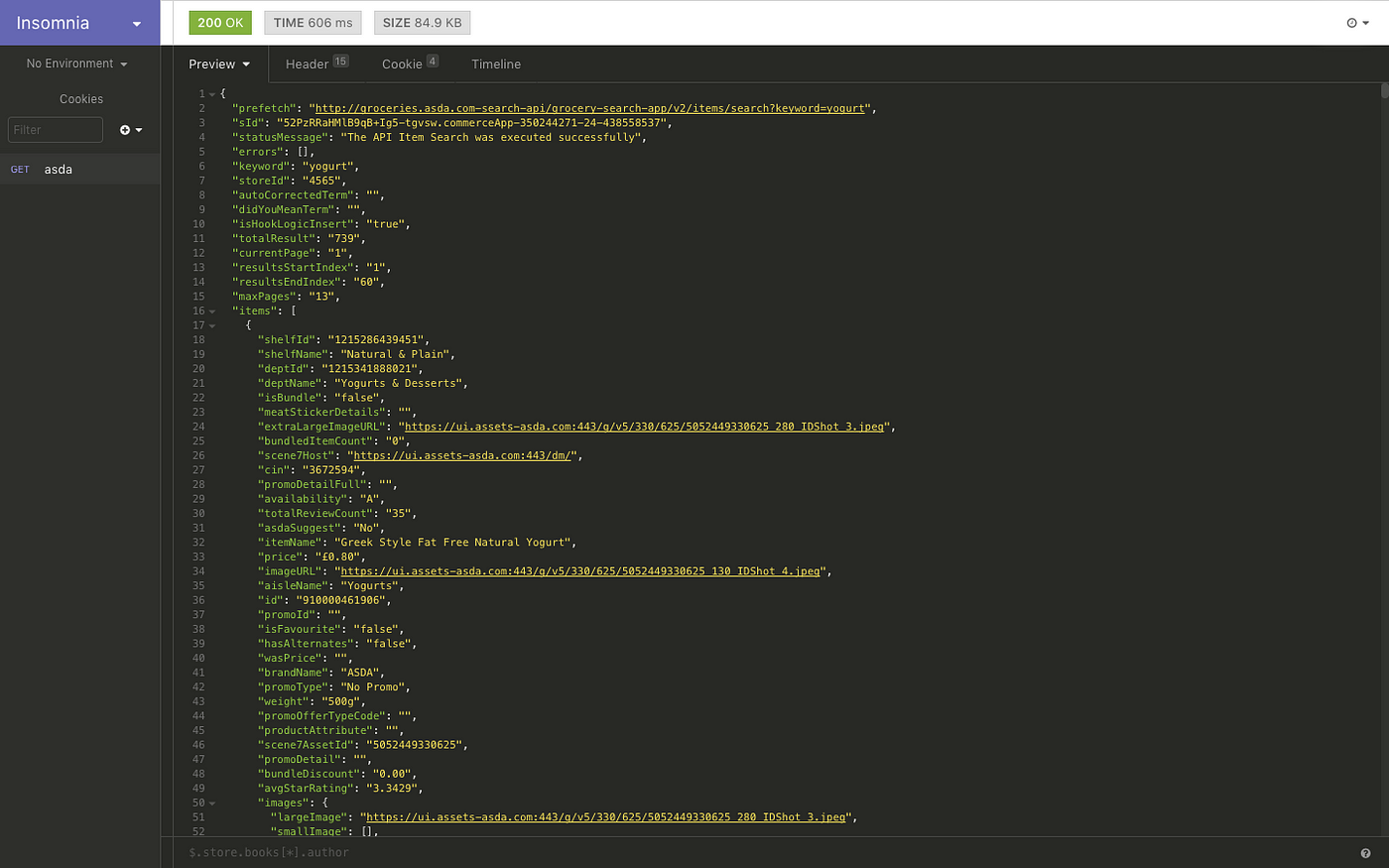Open the largeImage URL link
The height and width of the screenshot is (868, 1389).
pyautogui.click(x=606, y=817)
